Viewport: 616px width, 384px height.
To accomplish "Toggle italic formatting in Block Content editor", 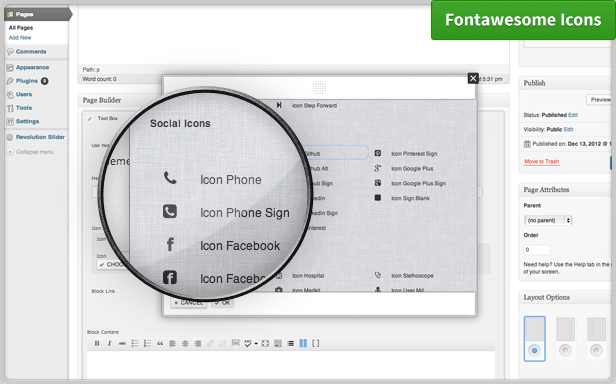I will tap(109, 344).
